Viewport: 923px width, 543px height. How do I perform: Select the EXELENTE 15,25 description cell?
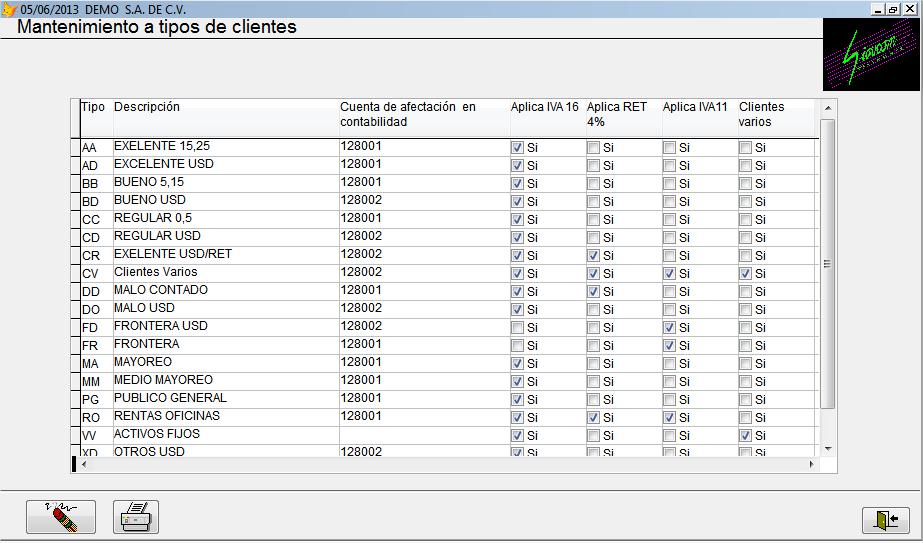pos(225,147)
